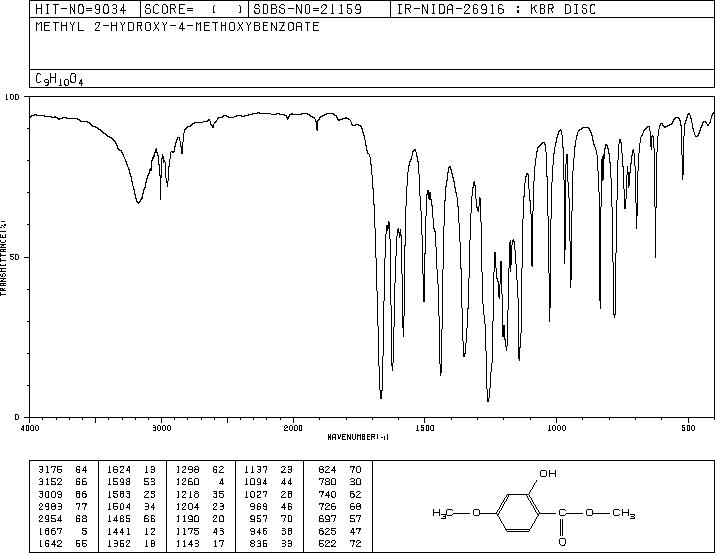Click the molecular formula C9H10O4
715x553 pixels.
pyautogui.click(x=59, y=79)
